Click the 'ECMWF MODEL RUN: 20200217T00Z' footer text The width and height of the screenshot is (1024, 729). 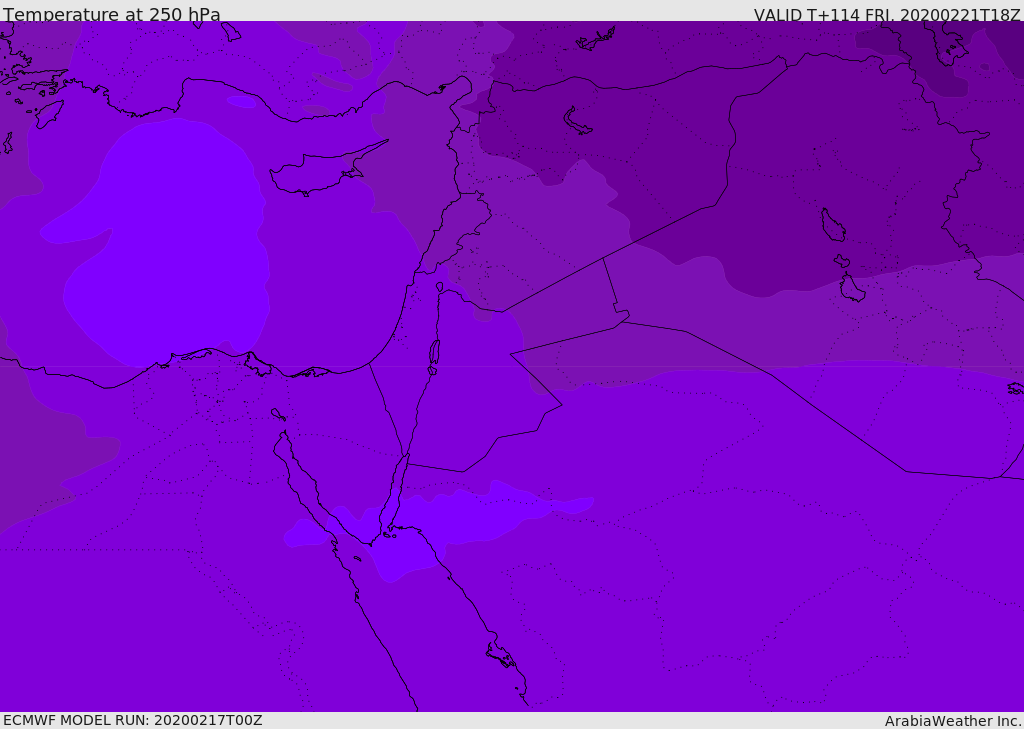point(133,721)
